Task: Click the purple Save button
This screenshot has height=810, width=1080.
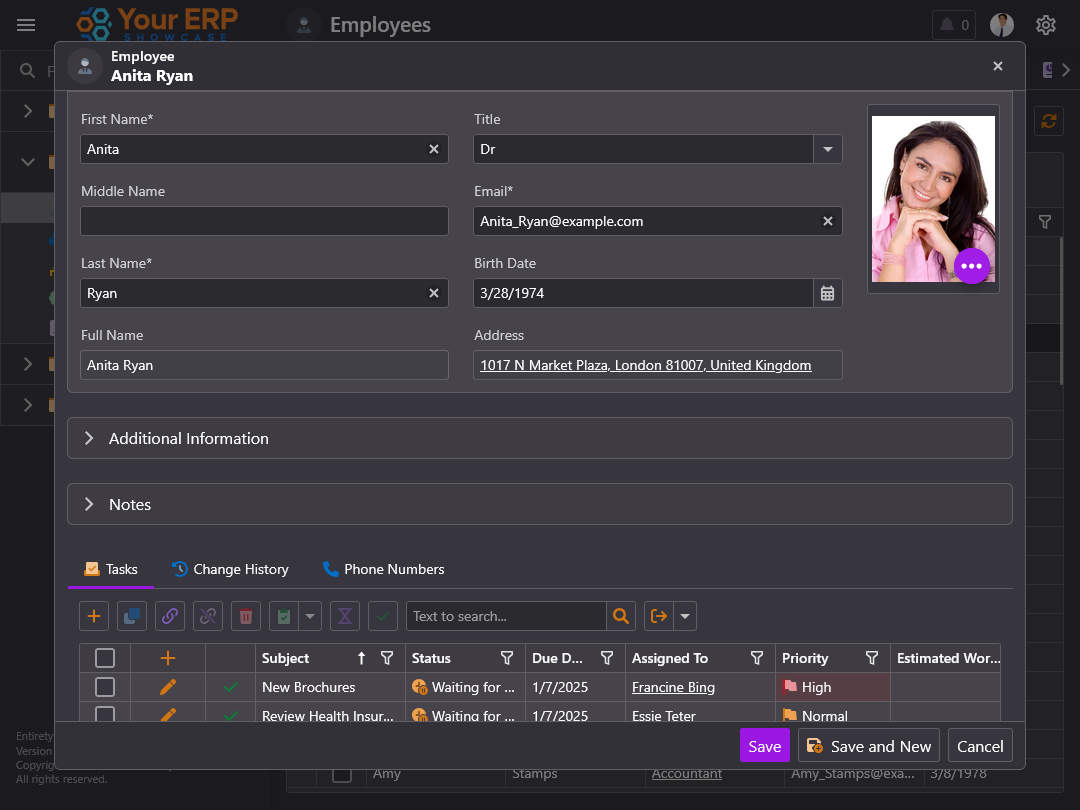Action: (x=764, y=746)
